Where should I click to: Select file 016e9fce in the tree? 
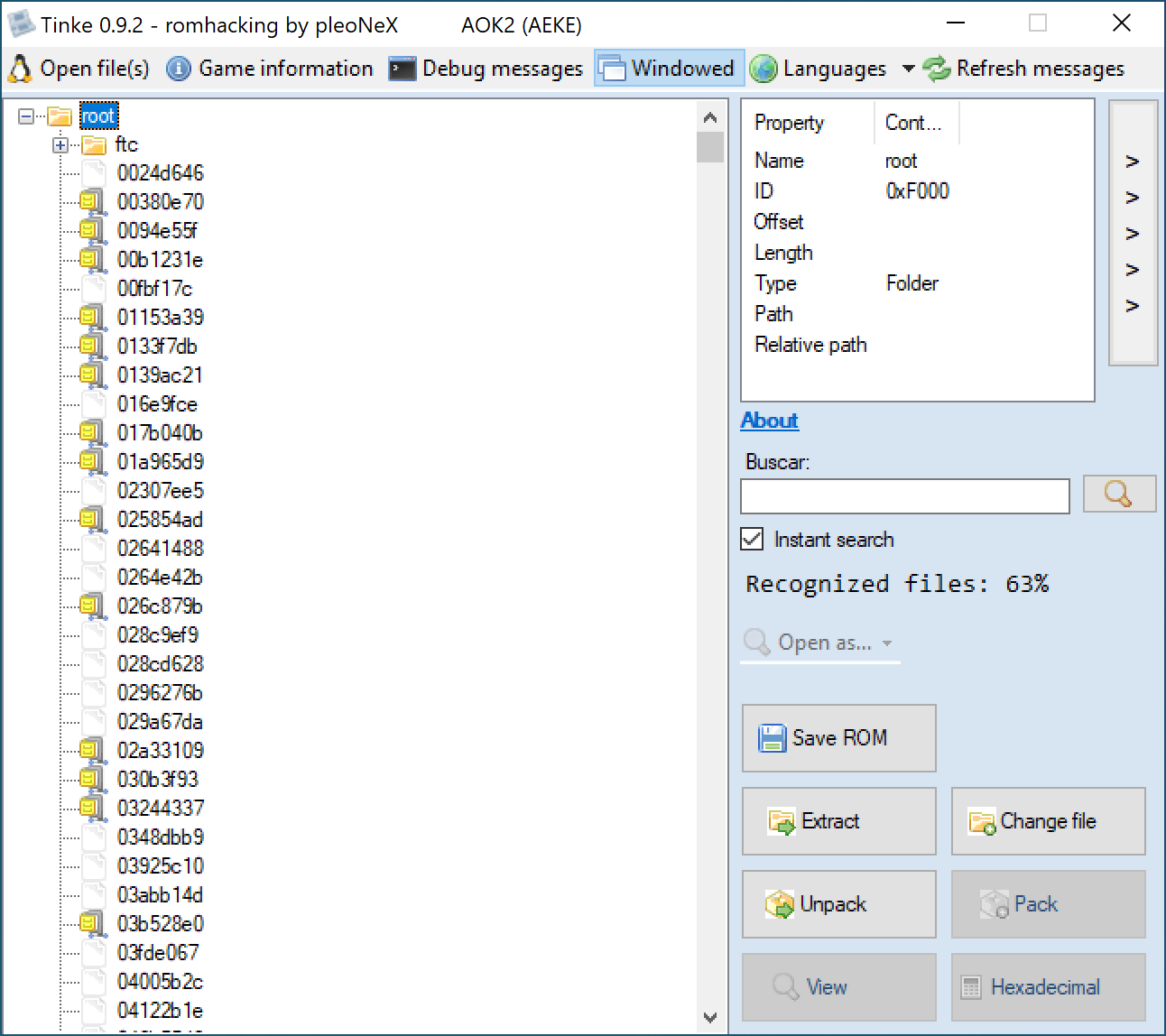click(157, 404)
